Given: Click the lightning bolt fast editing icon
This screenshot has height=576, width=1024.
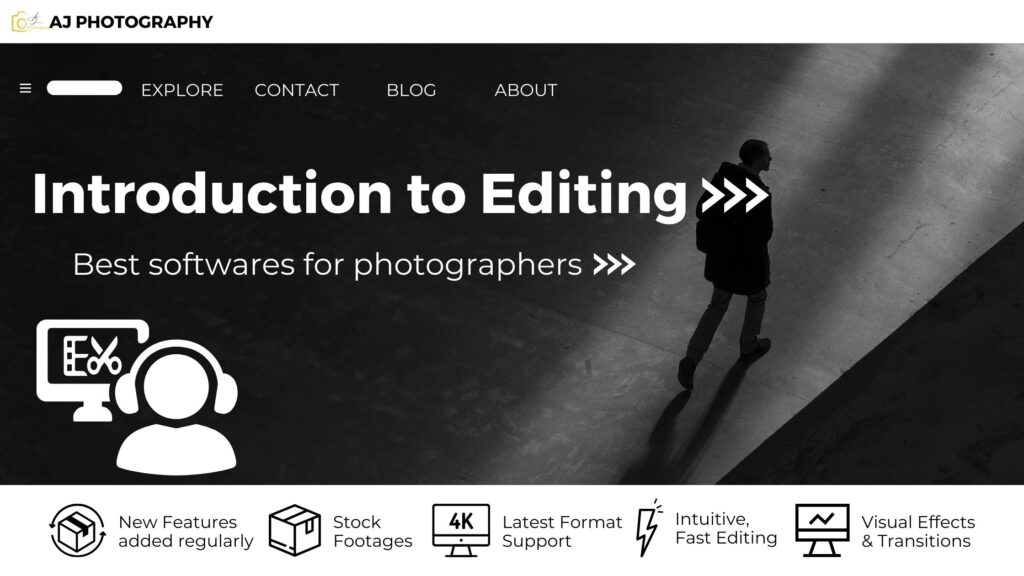Looking at the screenshot, I should [x=648, y=528].
